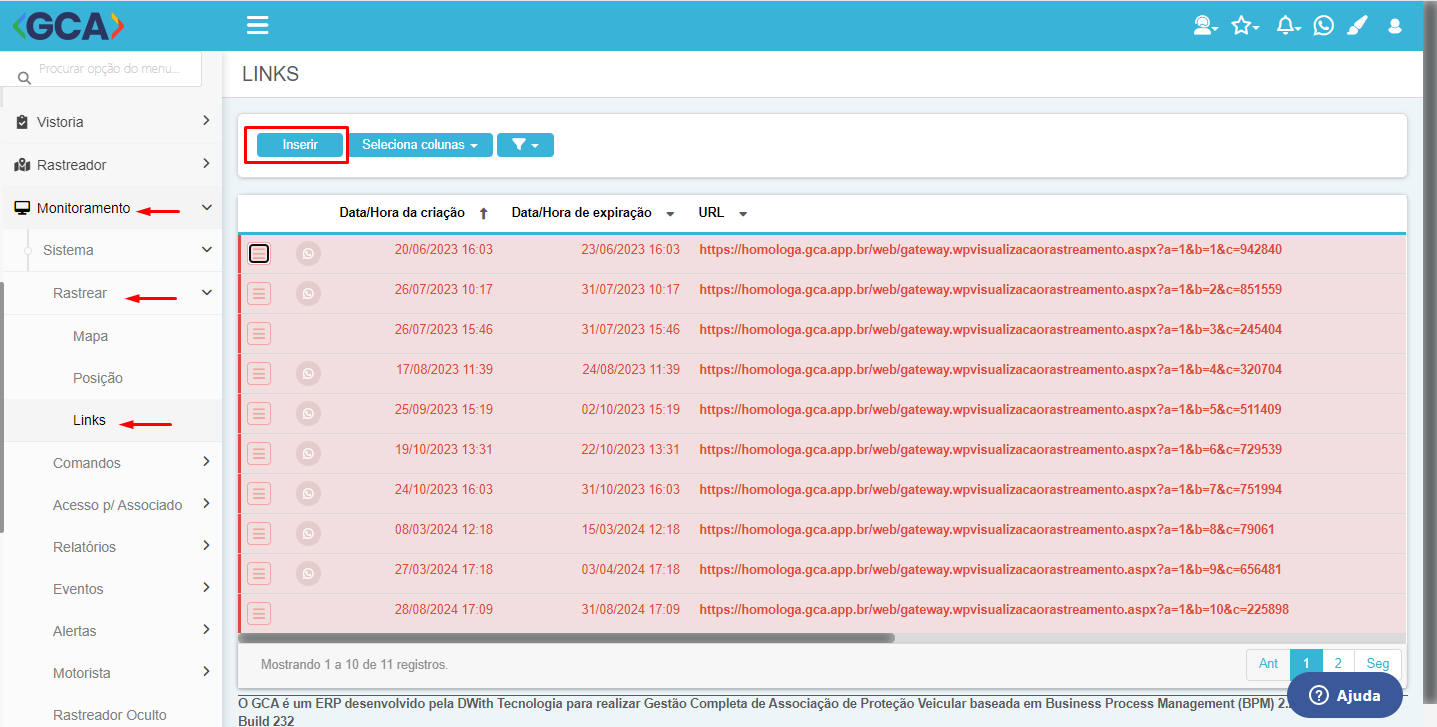Go to previous page with Ant

1268,664
